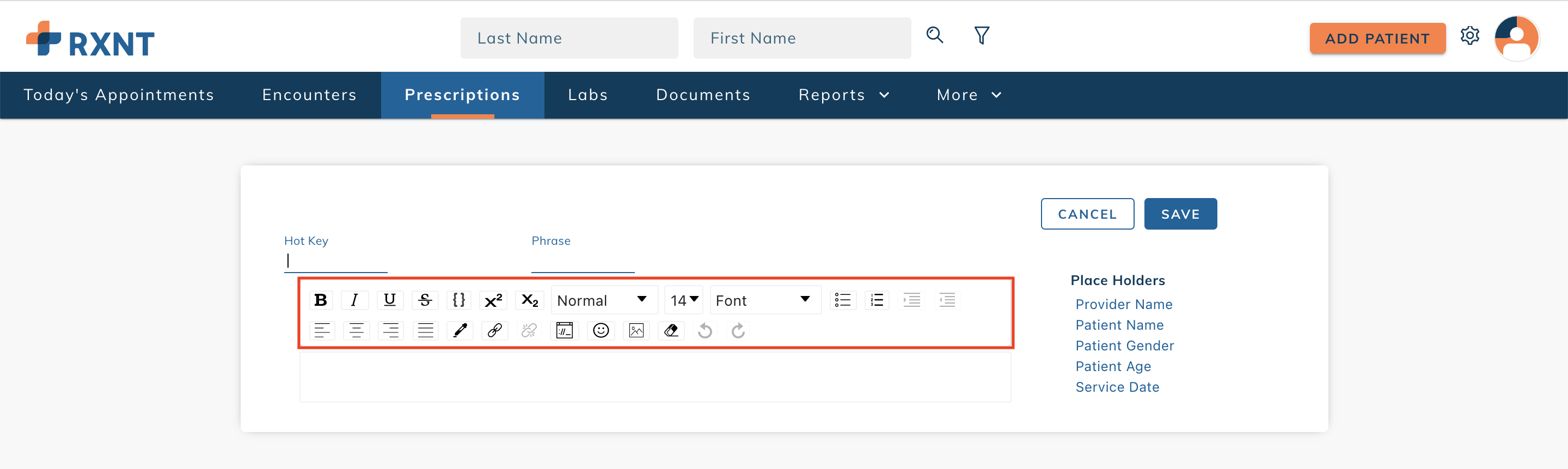Insert Service Date placeholder

[x=1117, y=387]
